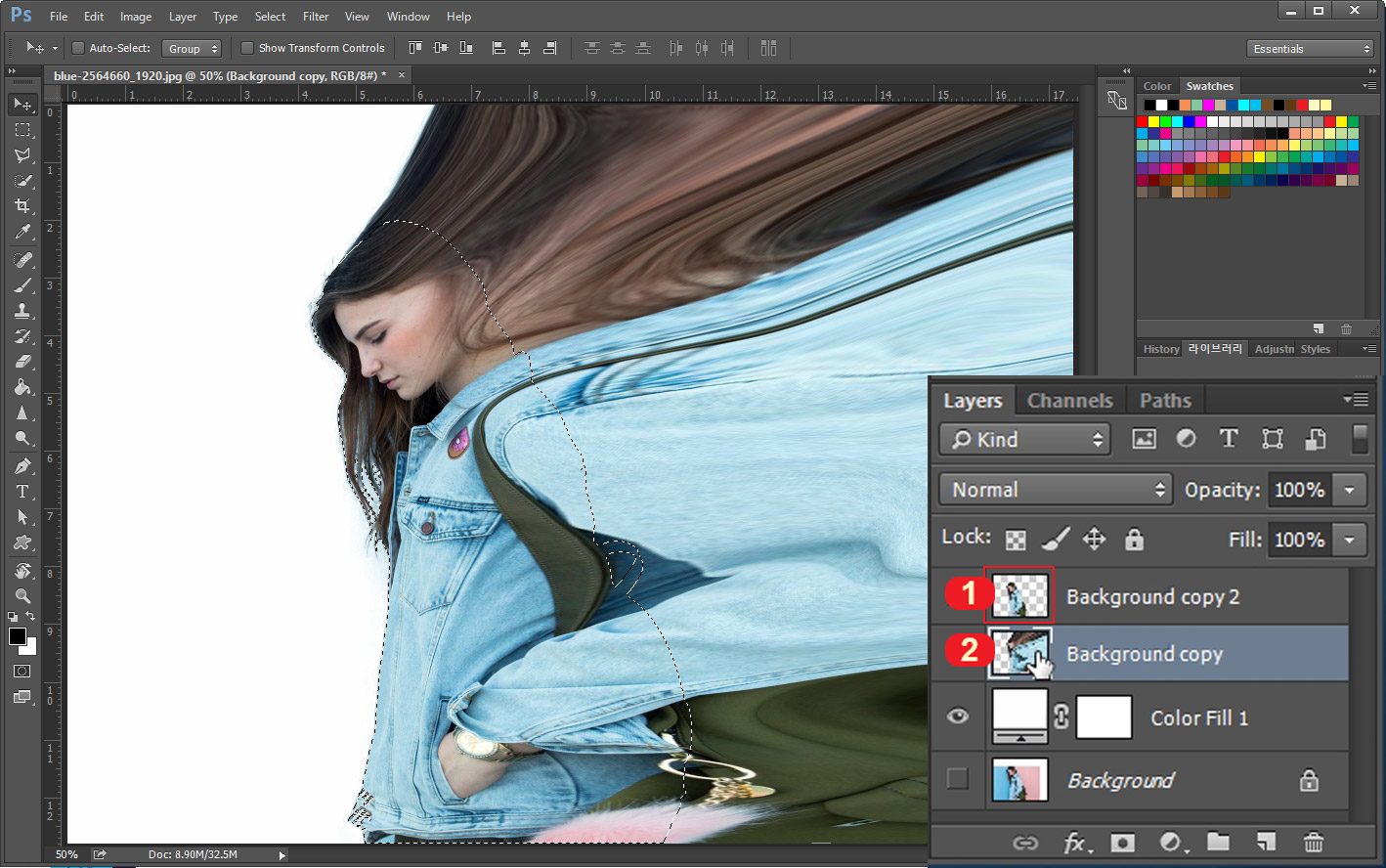Add layer mask from Layers panel bottom

tap(1122, 843)
